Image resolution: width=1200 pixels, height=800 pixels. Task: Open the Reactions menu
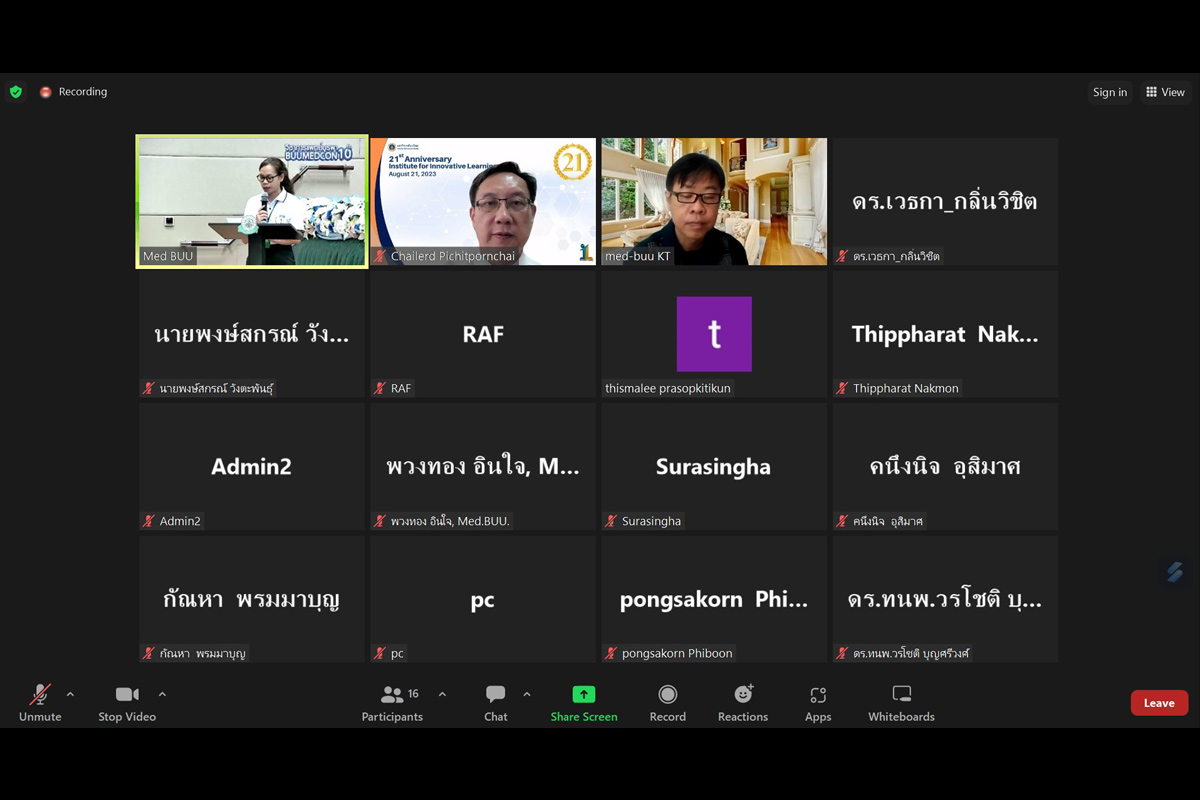[743, 703]
